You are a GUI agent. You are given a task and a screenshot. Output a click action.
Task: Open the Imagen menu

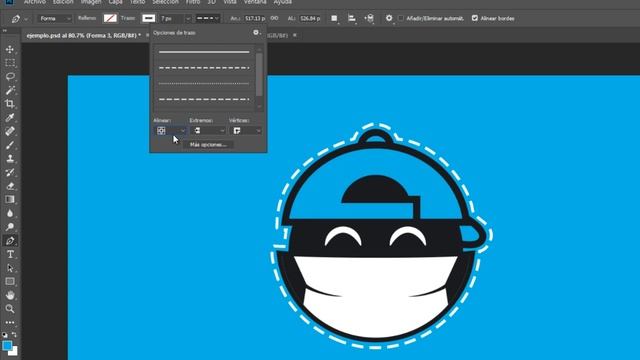pos(91,2)
